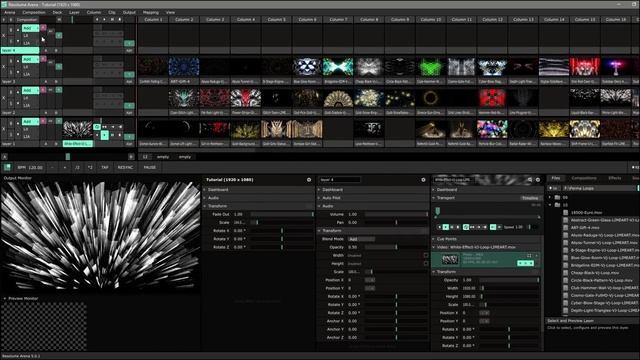
Task: Open the Mapping menu
Action: 151,12
